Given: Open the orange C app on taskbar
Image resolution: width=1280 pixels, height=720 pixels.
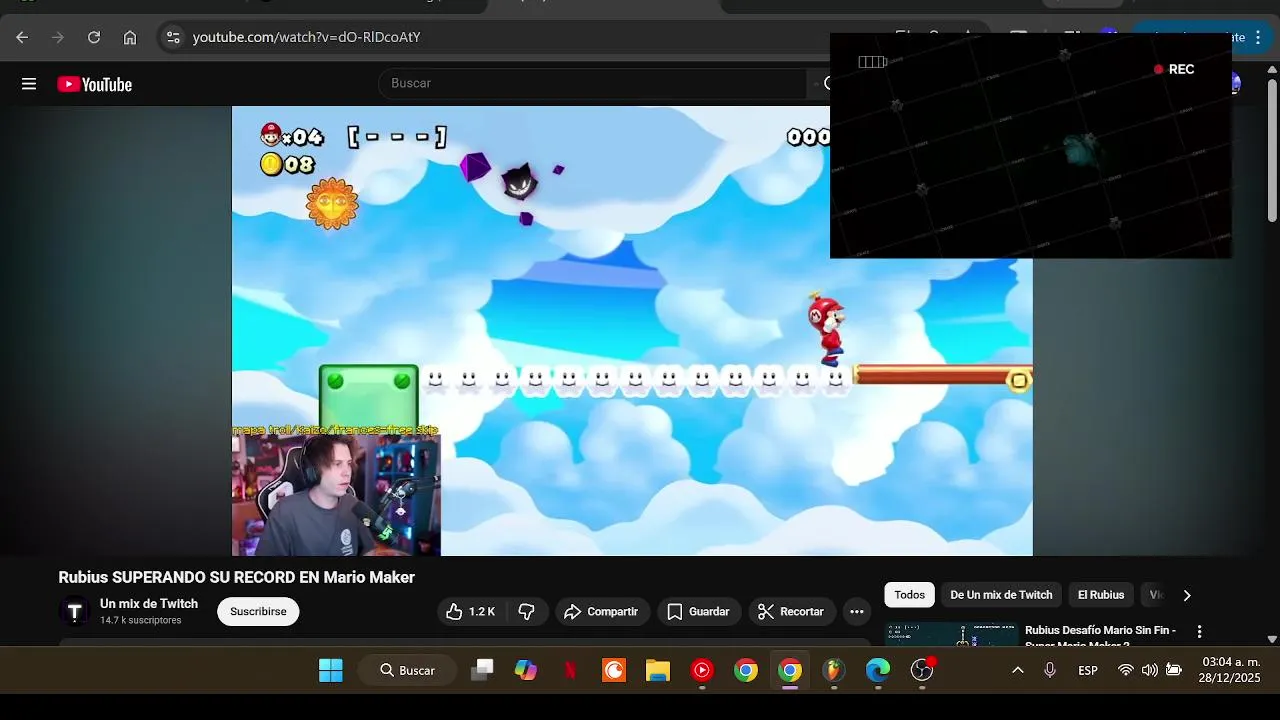Looking at the screenshot, I should tap(614, 670).
